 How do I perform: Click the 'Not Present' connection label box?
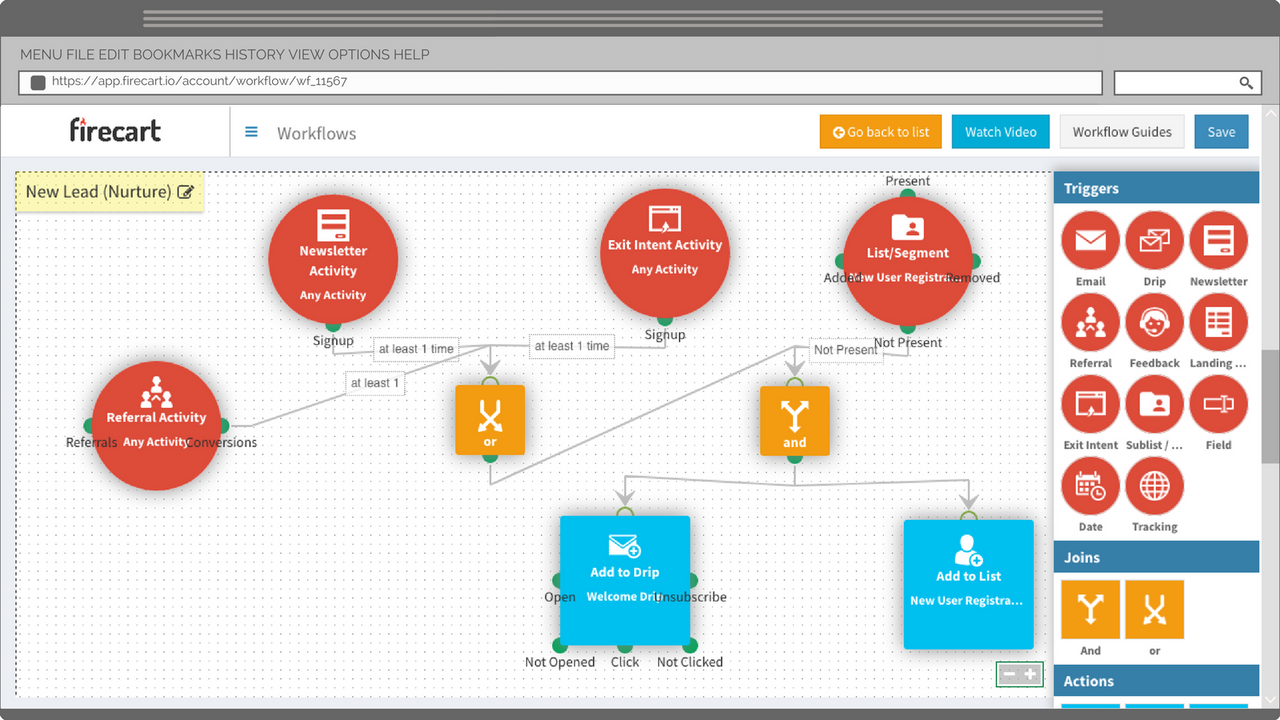pos(846,350)
